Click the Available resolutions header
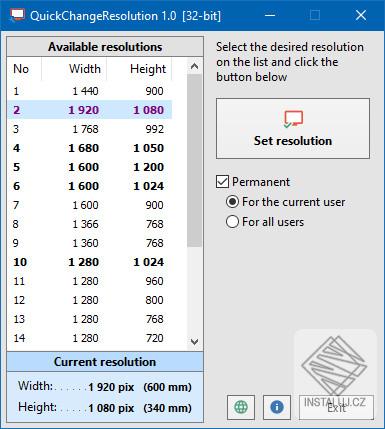Screen dimensions: 385x429 (105, 47)
